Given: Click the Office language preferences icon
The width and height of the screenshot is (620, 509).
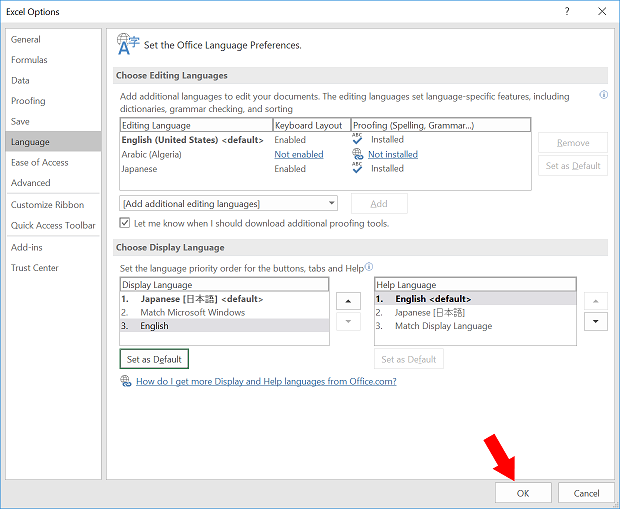Looking at the screenshot, I should pyautogui.click(x=128, y=44).
